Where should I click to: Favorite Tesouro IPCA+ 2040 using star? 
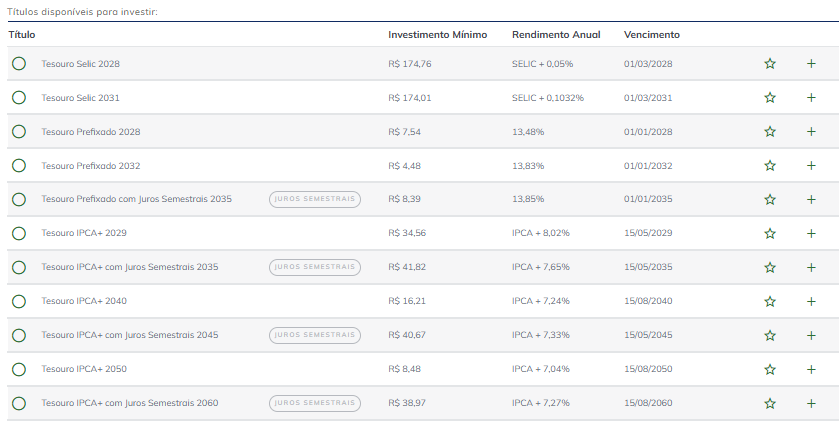tap(770, 302)
